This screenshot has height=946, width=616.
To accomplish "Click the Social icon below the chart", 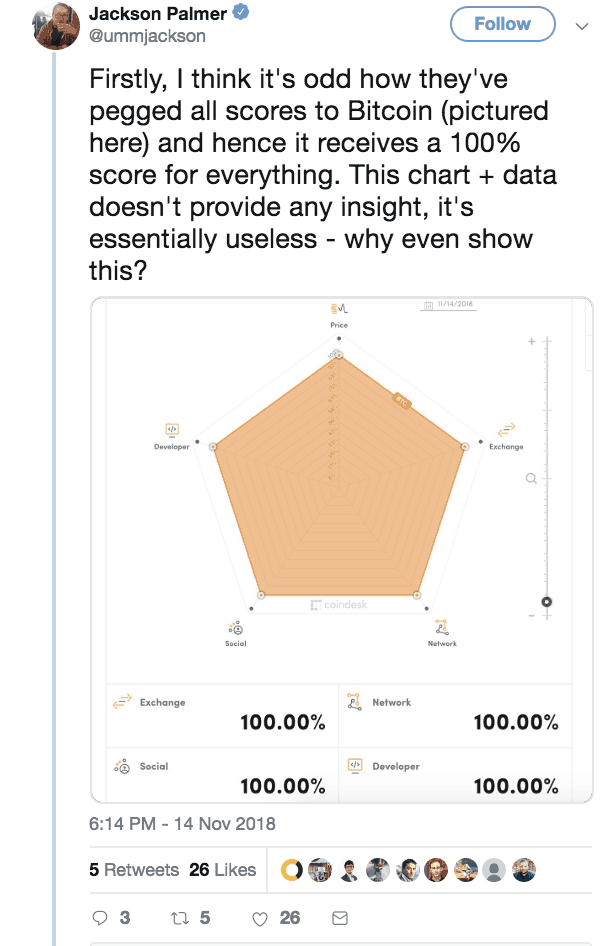I will 236,628.
